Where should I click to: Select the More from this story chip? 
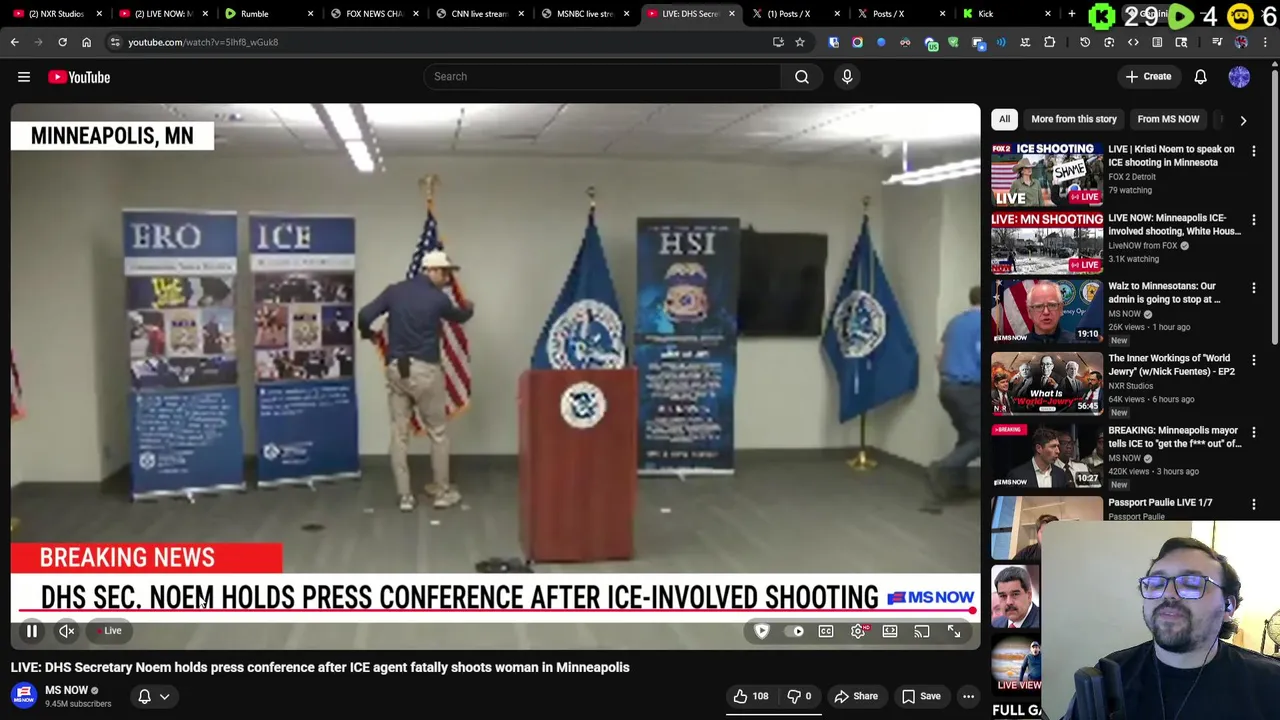tap(1073, 119)
